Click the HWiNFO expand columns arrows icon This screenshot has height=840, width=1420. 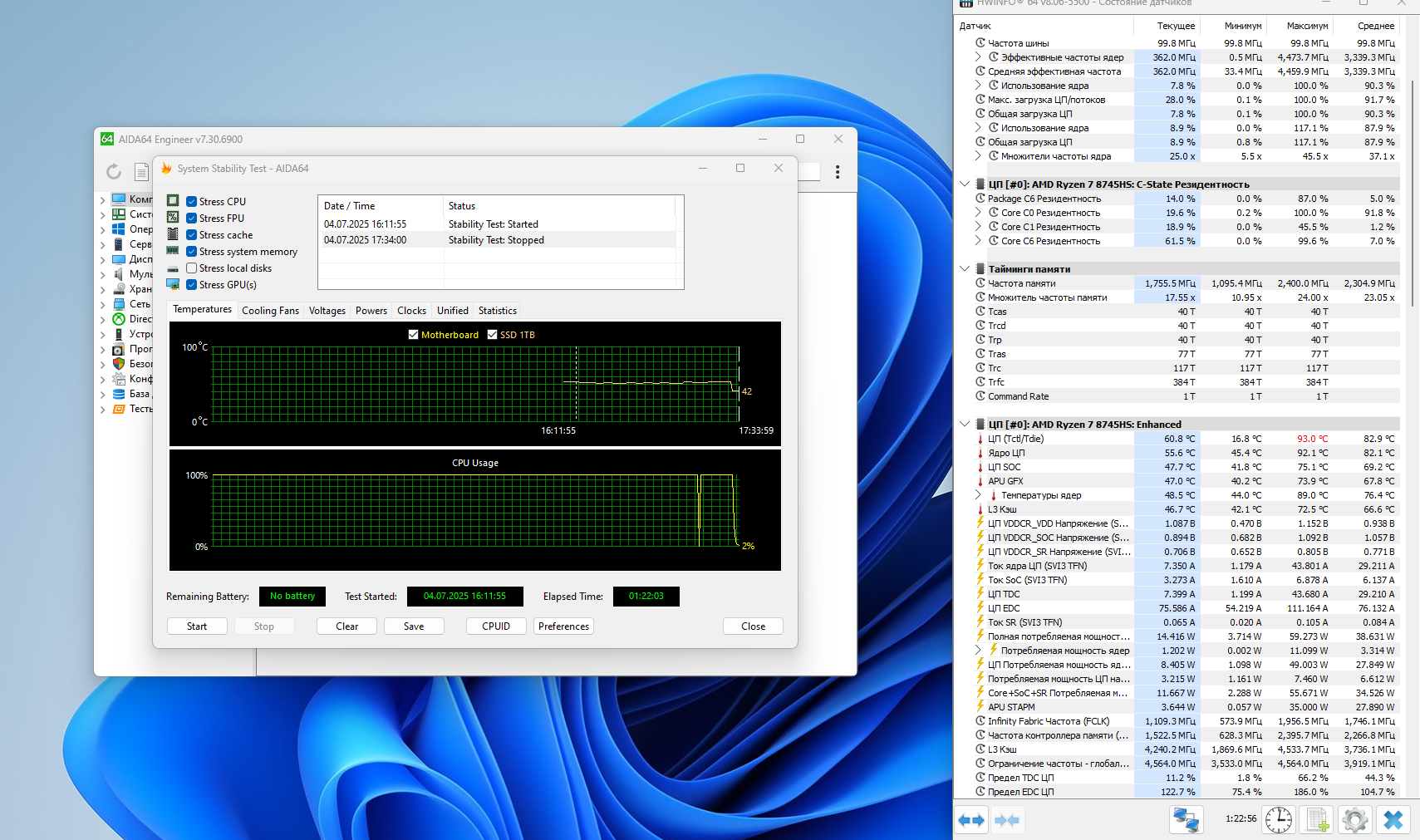(x=971, y=820)
